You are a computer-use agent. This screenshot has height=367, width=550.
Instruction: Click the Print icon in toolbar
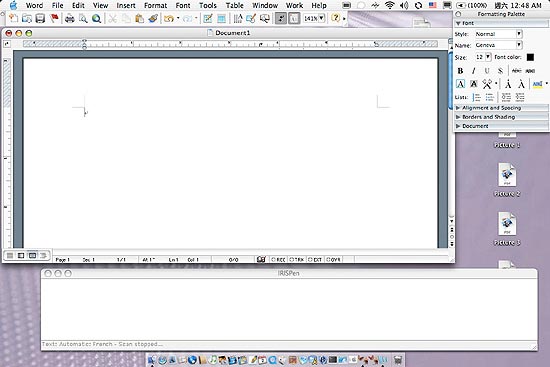coord(69,18)
